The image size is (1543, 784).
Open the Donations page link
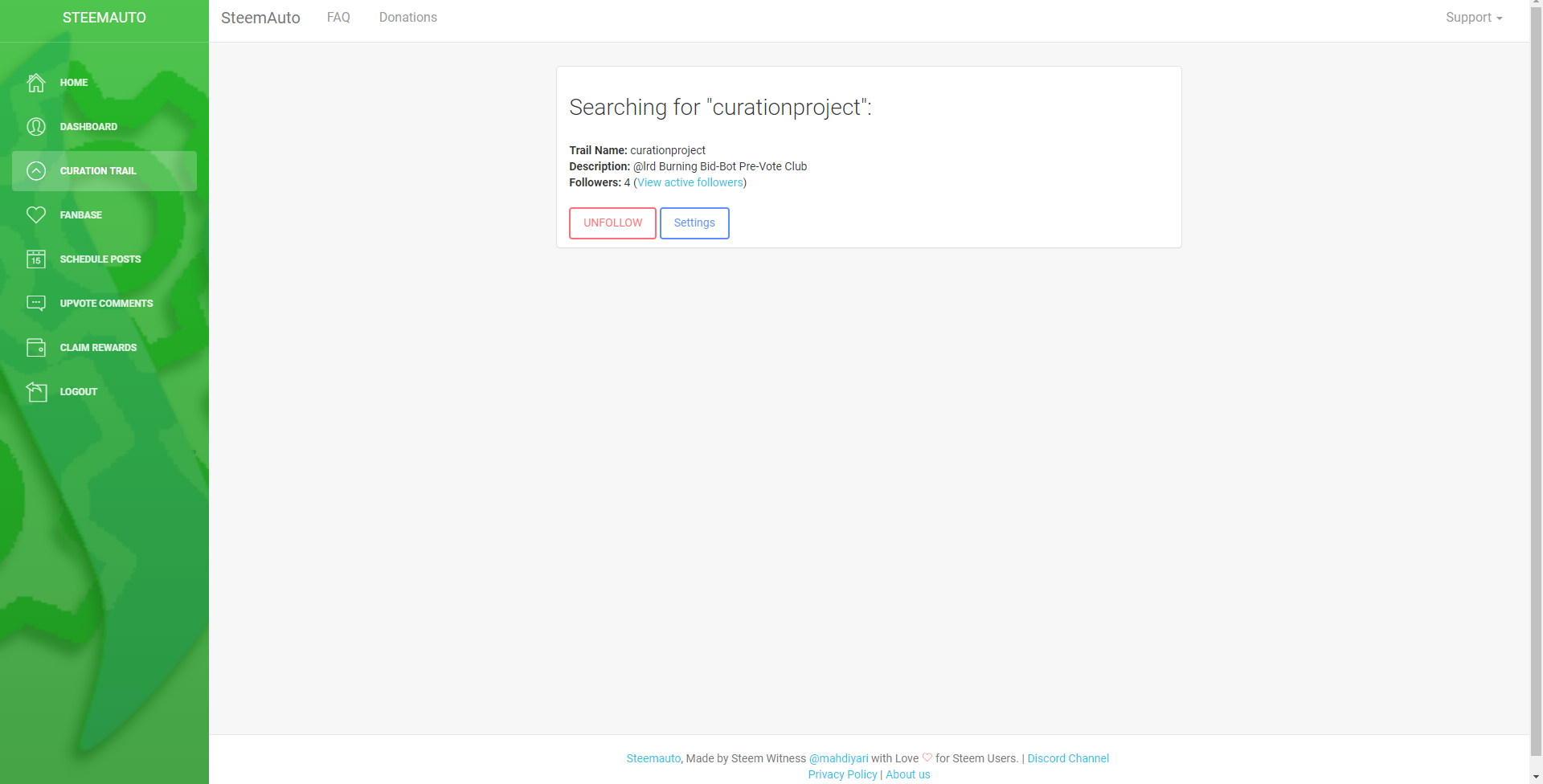[x=408, y=18]
